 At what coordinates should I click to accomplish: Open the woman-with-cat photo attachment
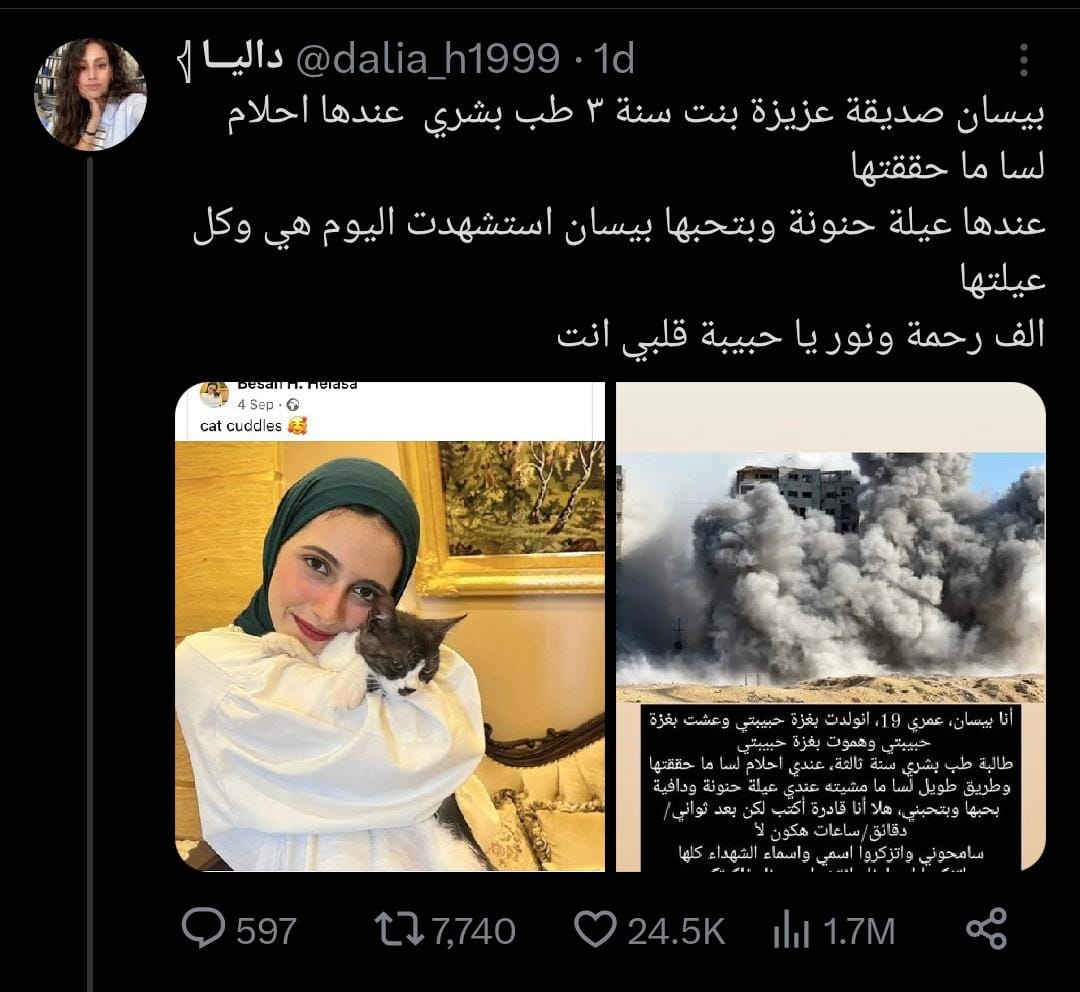click(390, 626)
